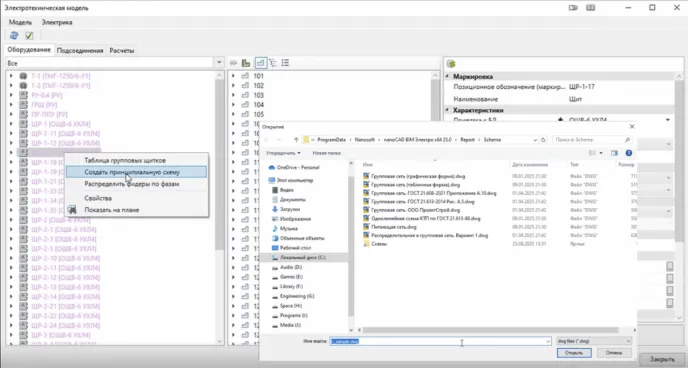
Task: Click the plan icon beside Показать на плане
Action: click(x=72, y=210)
